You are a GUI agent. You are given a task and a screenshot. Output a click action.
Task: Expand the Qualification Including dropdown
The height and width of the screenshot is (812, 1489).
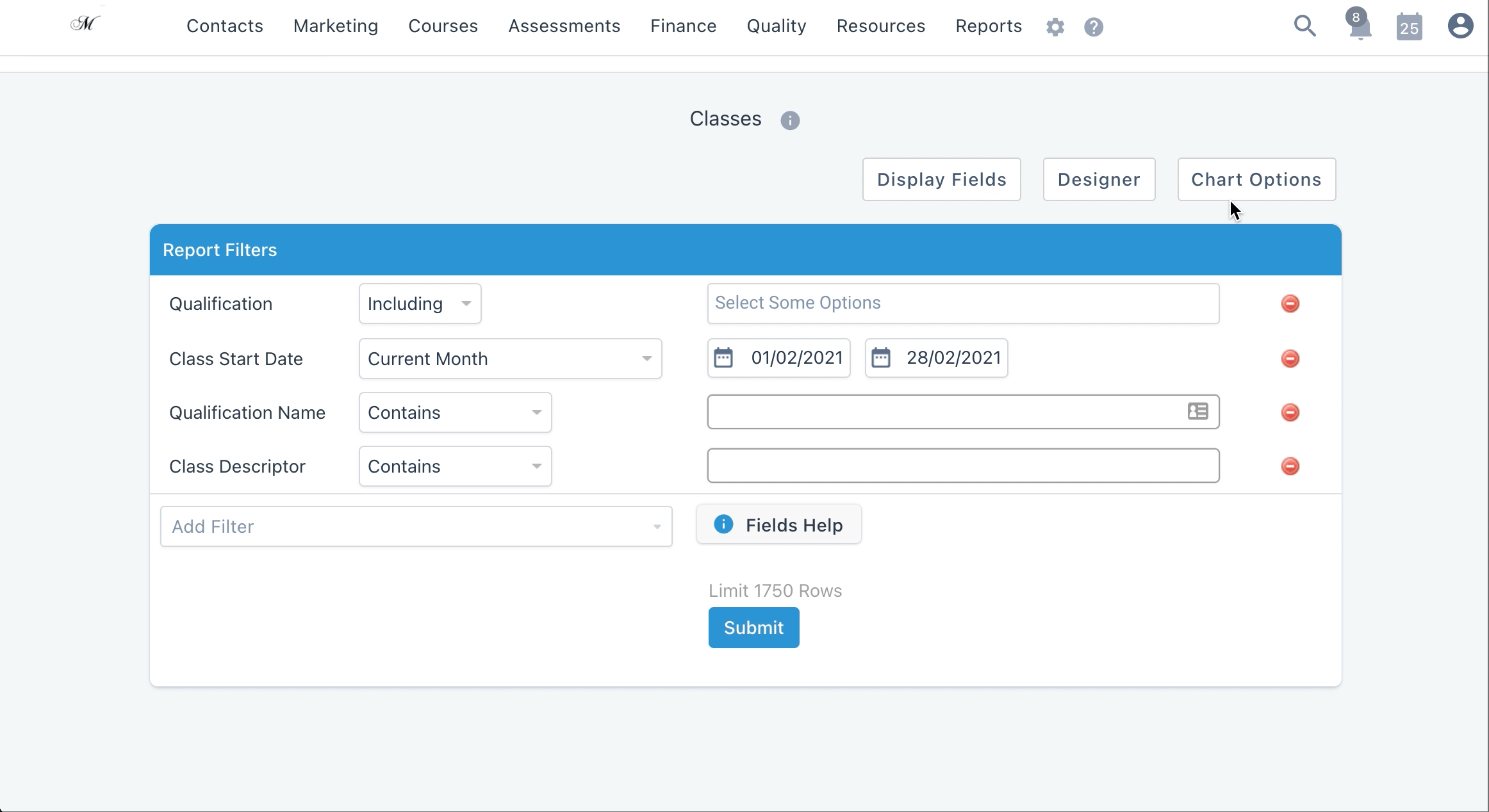420,304
